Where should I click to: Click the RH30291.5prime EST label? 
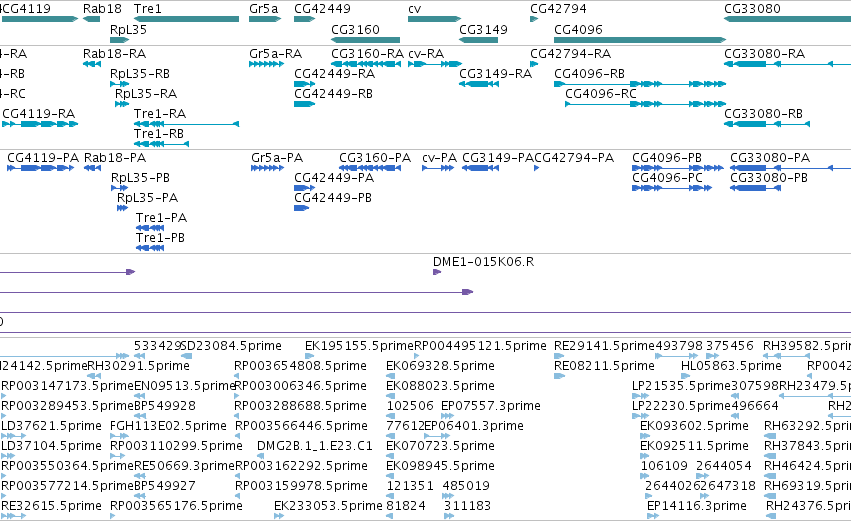(138, 366)
